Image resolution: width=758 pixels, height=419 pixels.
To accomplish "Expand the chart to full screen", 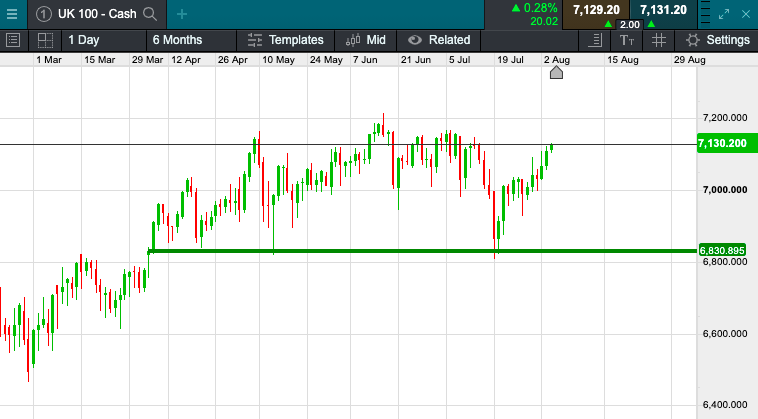I will 726,14.
